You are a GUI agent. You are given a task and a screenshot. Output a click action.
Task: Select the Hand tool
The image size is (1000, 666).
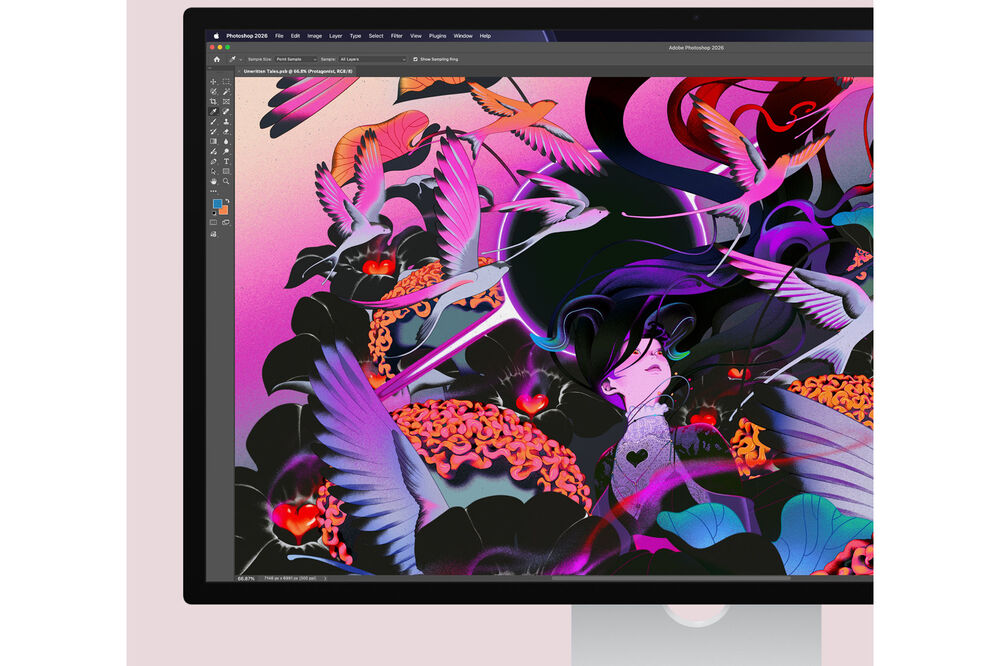[x=214, y=181]
